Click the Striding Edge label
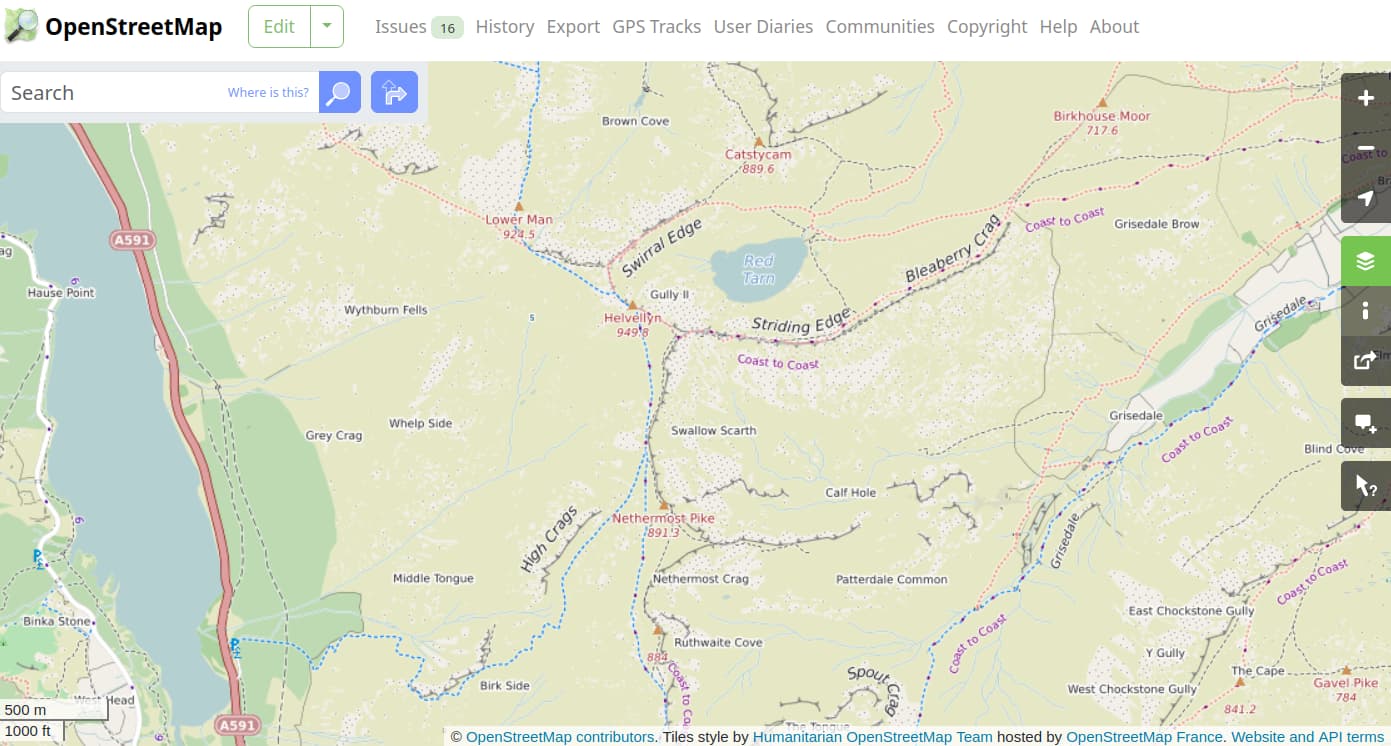This screenshot has height=746, width=1391. (800, 322)
